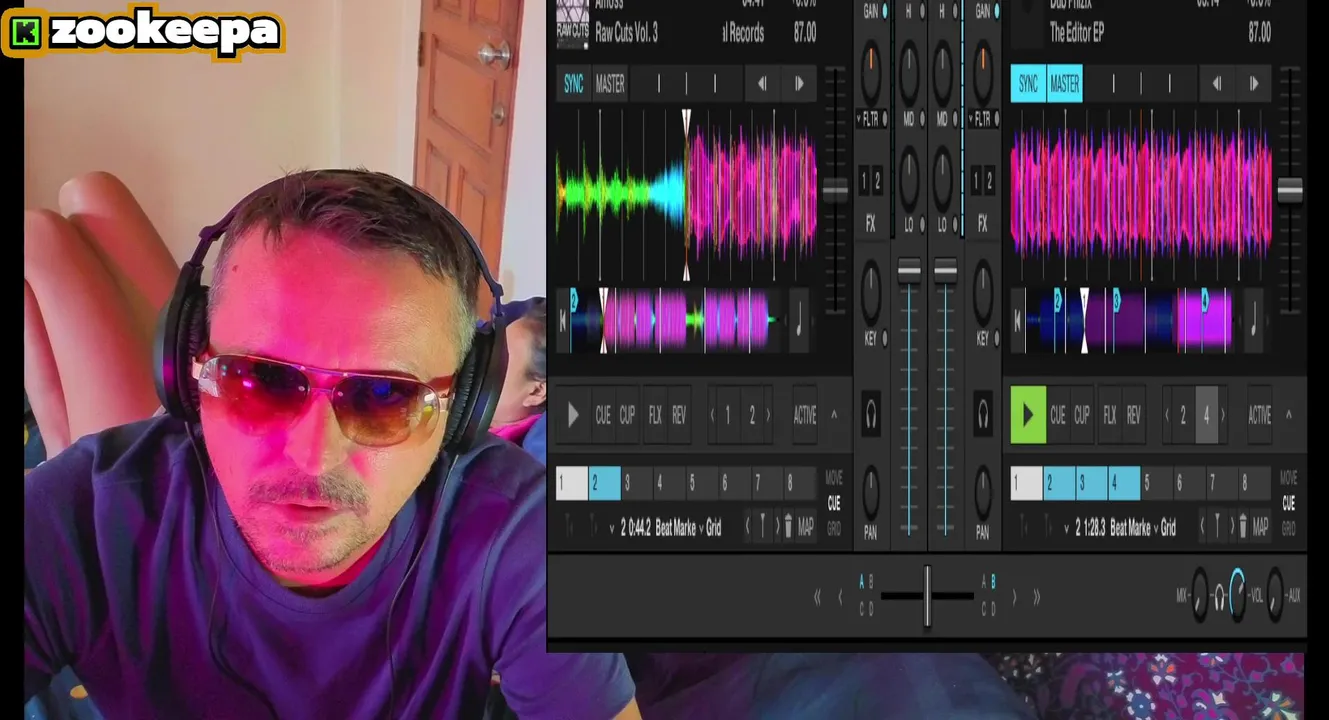Go to next cue on left deck
The width and height of the screenshot is (1329, 720).
click(776, 526)
